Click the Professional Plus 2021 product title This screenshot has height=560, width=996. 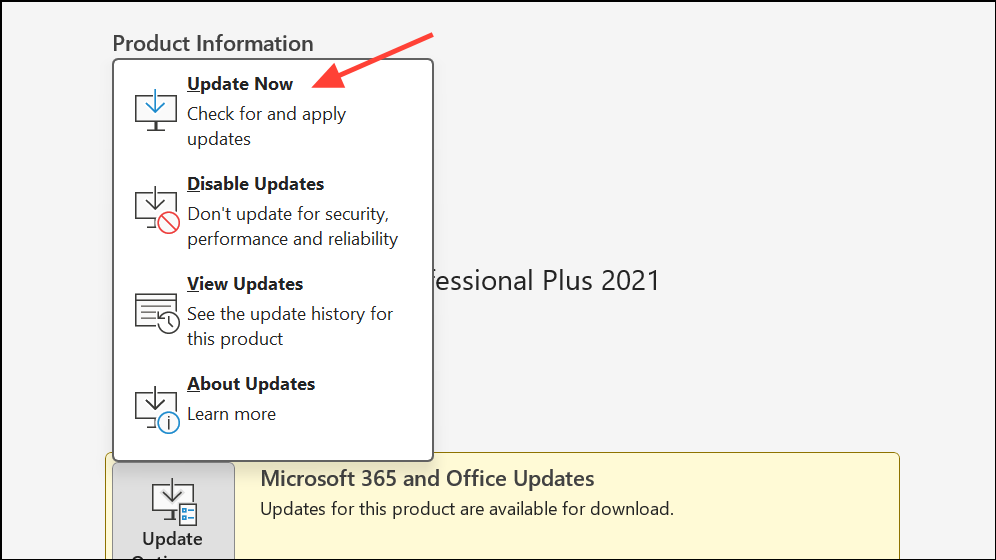[x=546, y=281]
